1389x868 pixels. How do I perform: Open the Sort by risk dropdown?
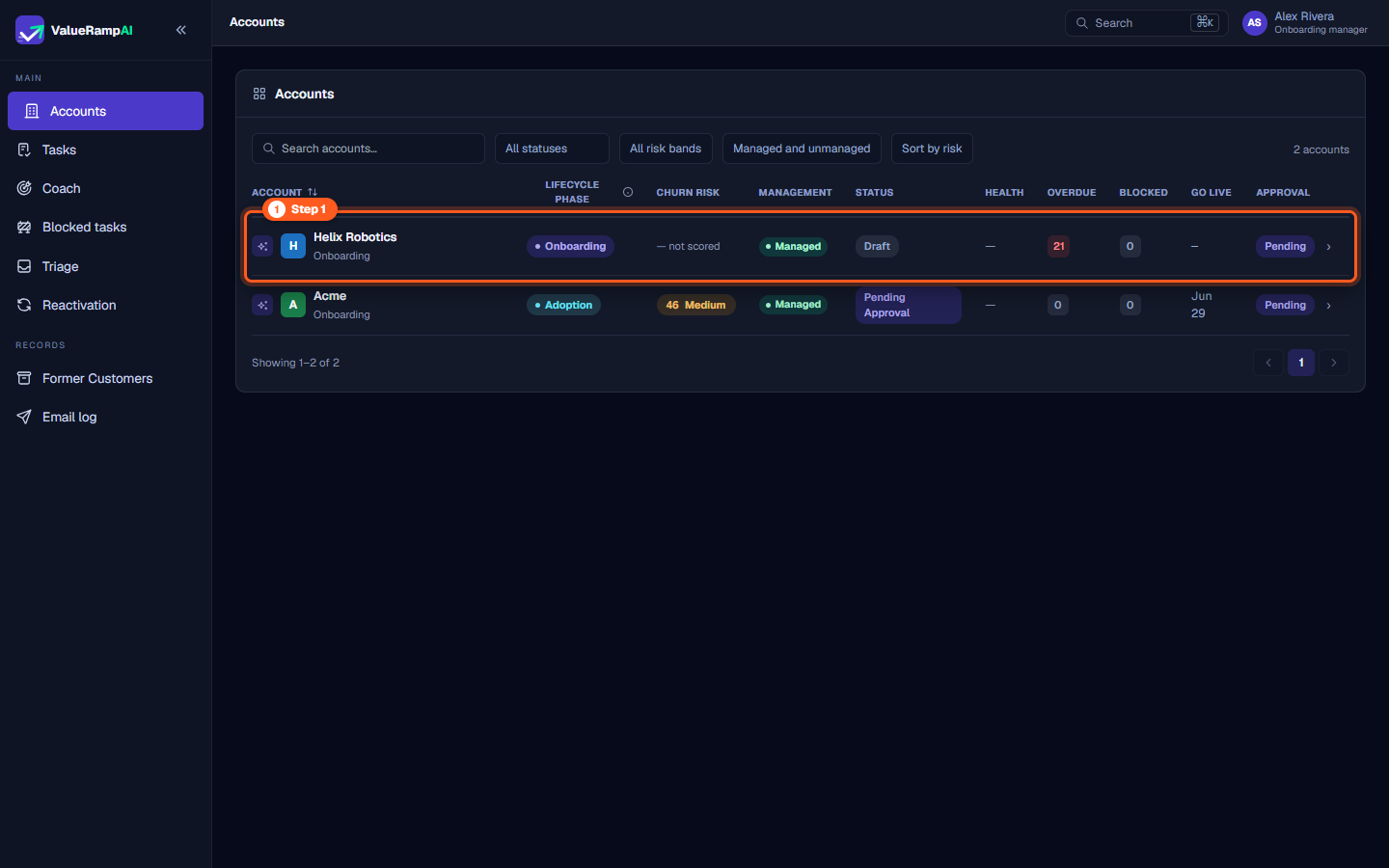(932, 149)
